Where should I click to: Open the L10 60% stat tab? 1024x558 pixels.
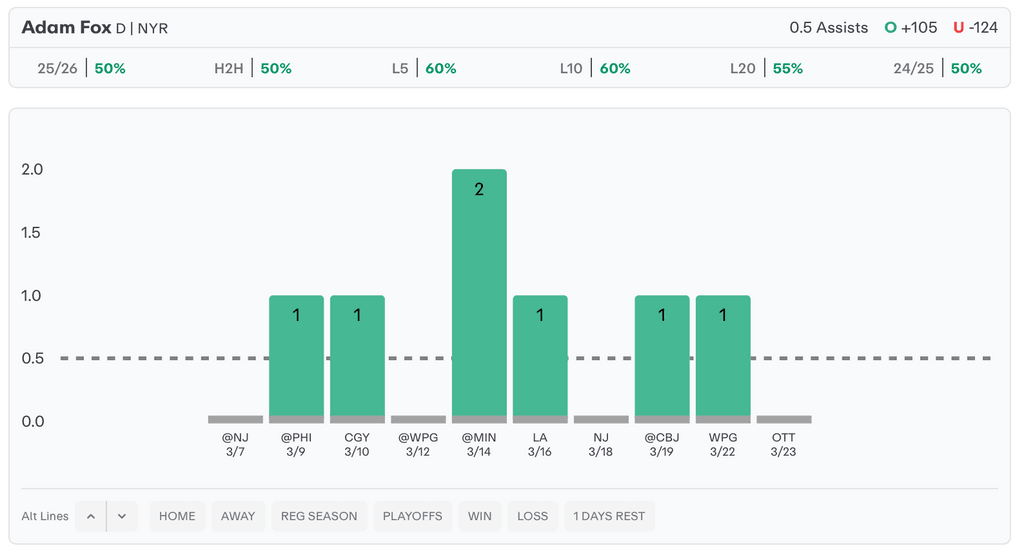(x=595, y=69)
